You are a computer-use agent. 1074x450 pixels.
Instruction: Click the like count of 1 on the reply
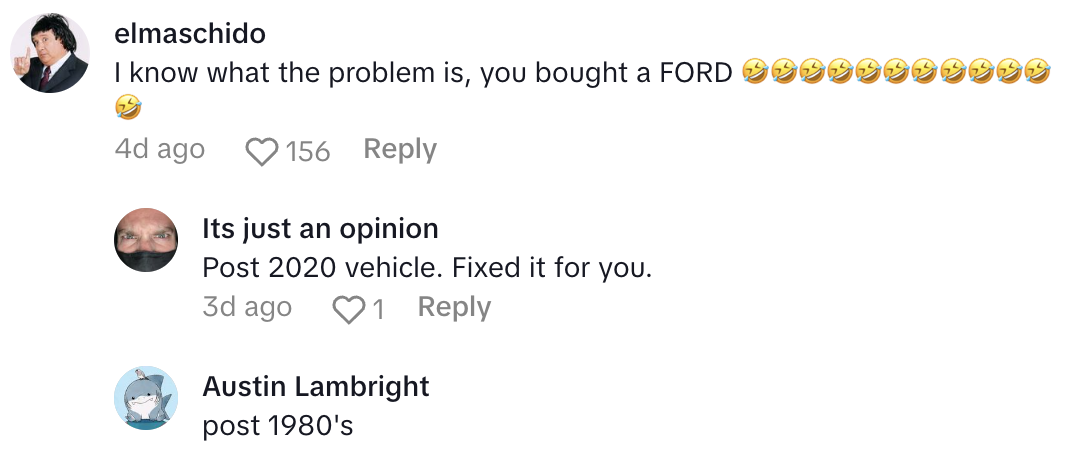[x=378, y=309]
